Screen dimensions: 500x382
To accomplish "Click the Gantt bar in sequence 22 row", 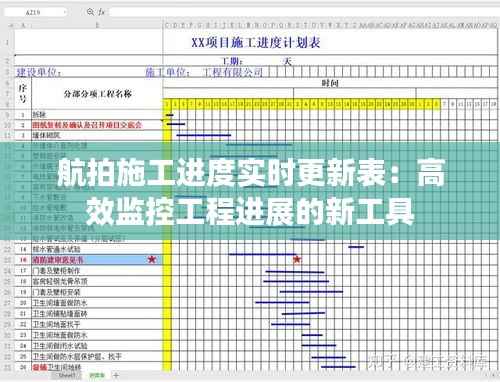I will click(x=291, y=324).
